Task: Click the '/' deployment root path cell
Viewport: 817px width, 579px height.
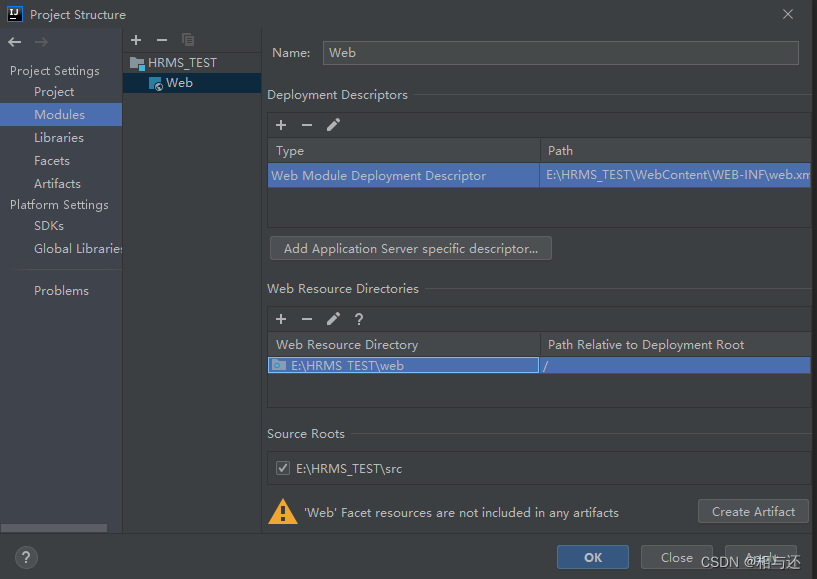Action: pyautogui.click(x=676, y=365)
